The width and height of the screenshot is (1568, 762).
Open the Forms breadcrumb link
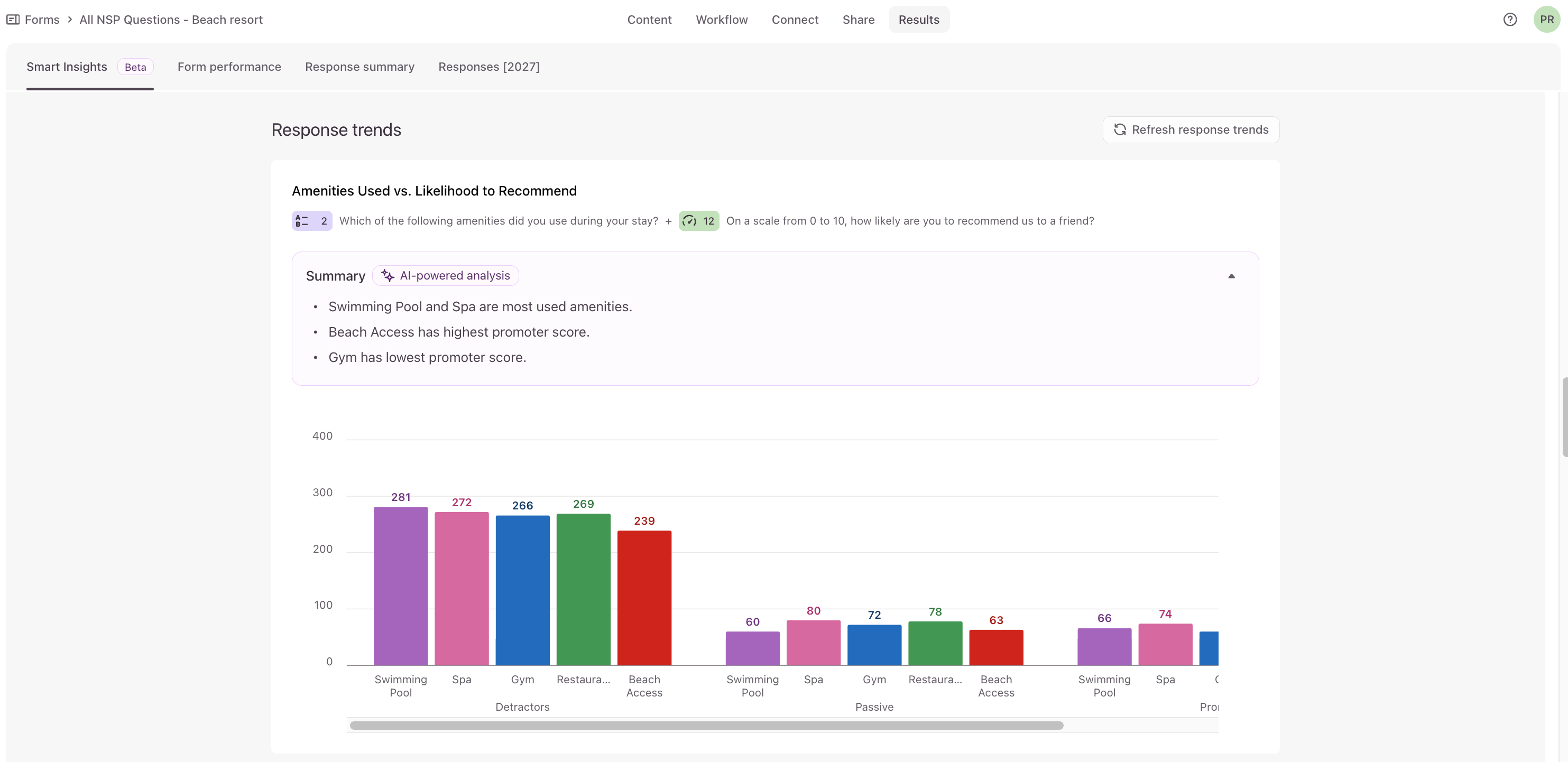(x=42, y=20)
